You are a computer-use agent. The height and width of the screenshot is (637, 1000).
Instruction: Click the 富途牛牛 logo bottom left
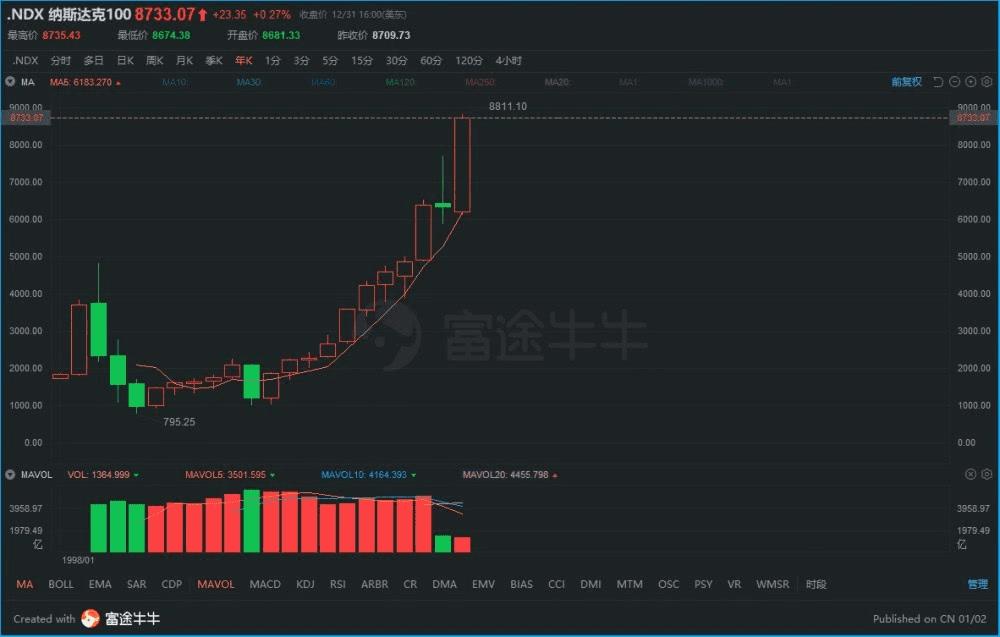point(120,620)
